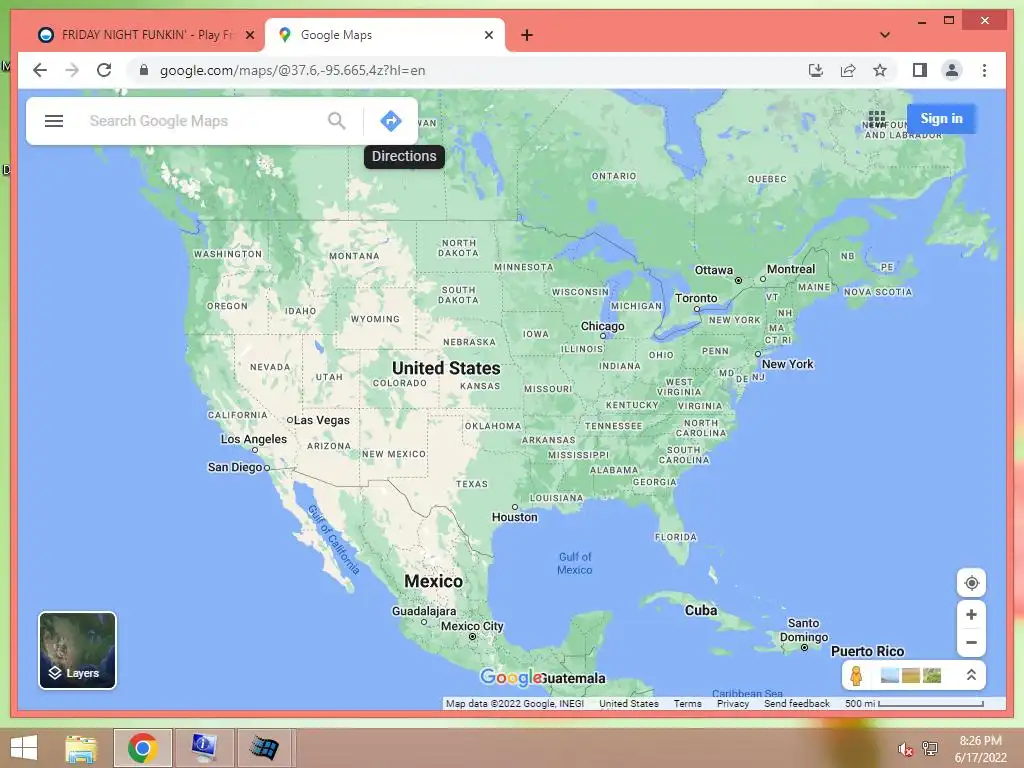This screenshot has width=1024, height=768.
Task: Click the muted volume tray icon
Action: [904, 749]
